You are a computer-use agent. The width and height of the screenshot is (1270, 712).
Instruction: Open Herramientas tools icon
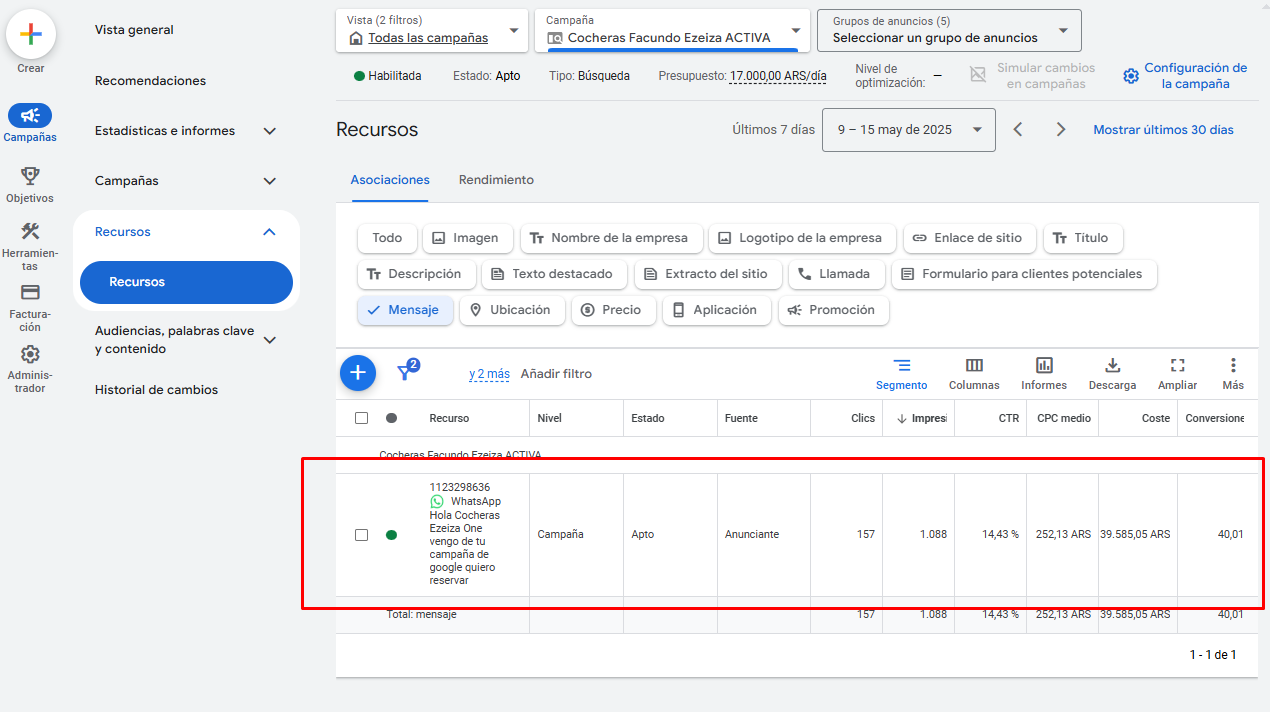pos(30,232)
